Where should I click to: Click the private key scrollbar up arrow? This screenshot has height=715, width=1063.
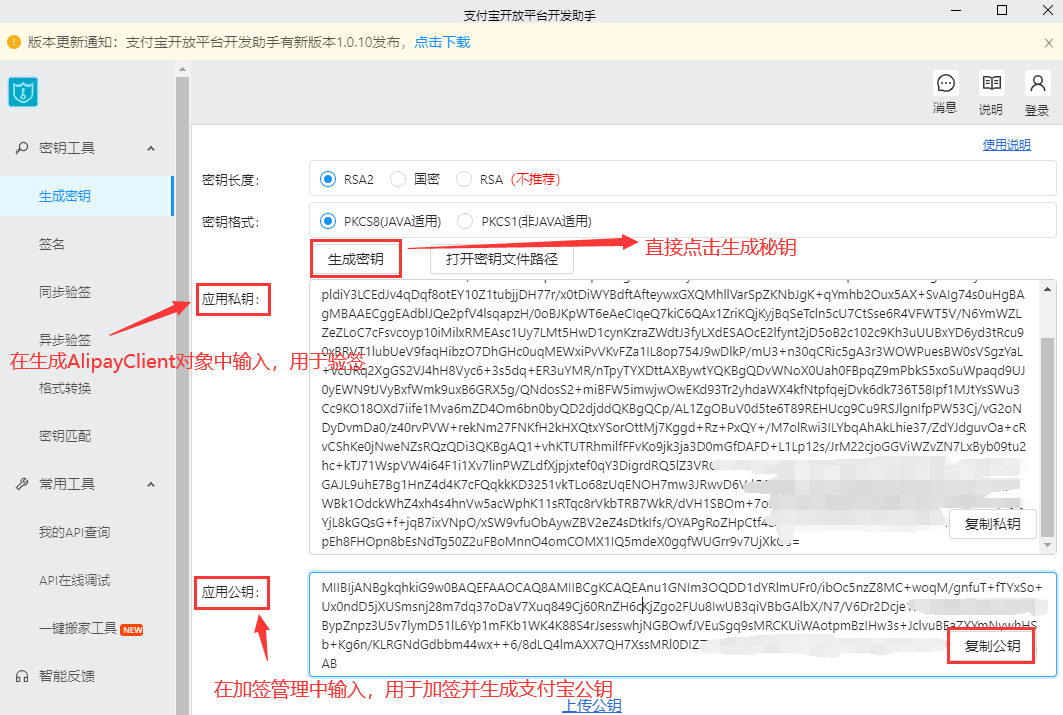1047,289
